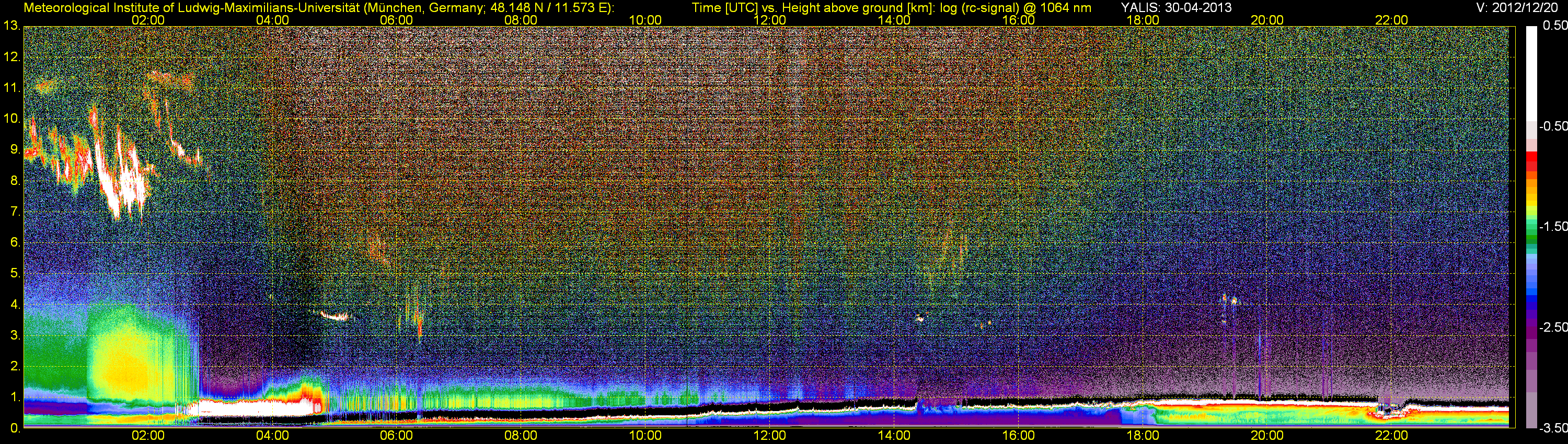Screen dimensions: 1568x444
Task: Click the 08:00 label on the bottom time axis
Action: coord(521,436)
